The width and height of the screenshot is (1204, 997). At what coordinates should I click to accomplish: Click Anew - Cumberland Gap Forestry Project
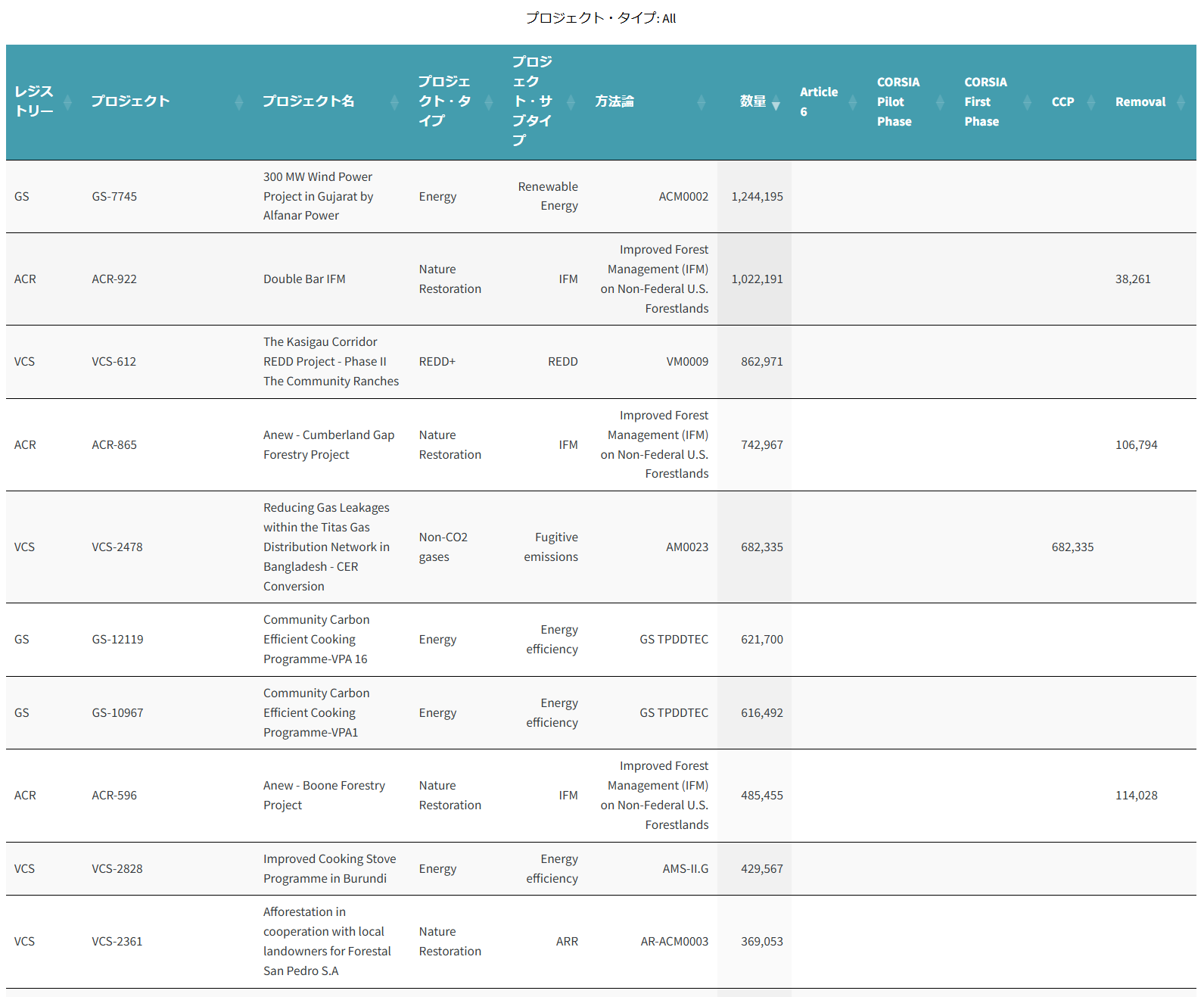click(x=328, y=445)
